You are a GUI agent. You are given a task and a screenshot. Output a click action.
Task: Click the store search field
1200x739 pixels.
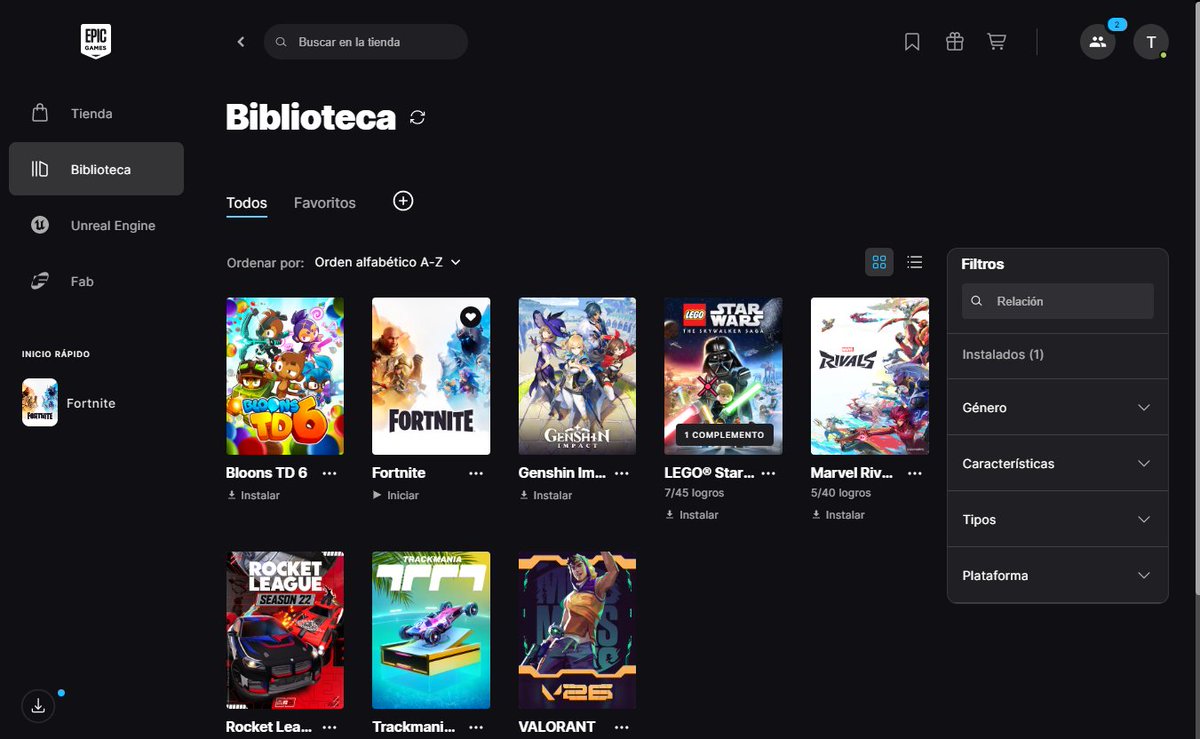[366, 42]
